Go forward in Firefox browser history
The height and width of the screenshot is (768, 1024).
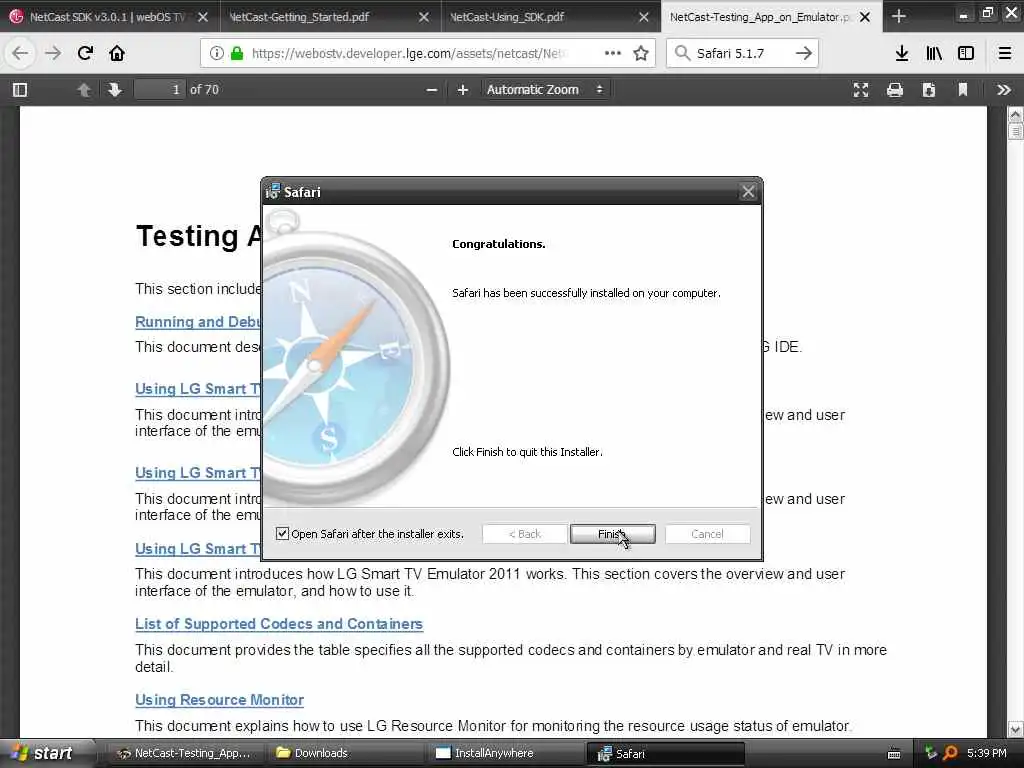53,53
